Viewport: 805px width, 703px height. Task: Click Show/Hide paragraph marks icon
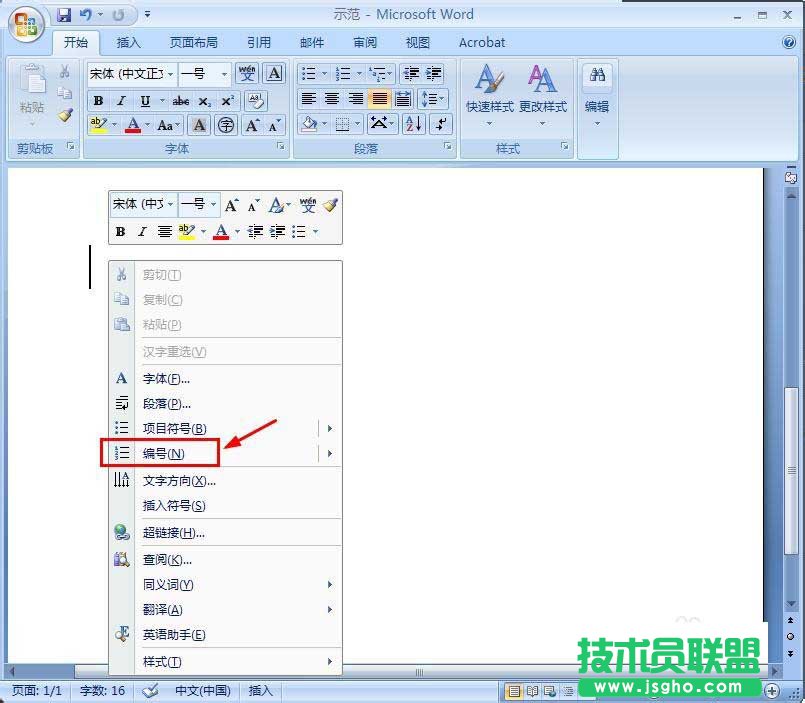[x=441, y=124]
